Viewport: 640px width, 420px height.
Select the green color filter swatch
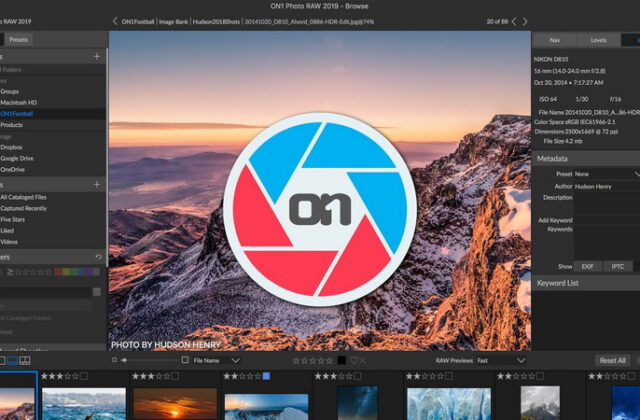tap(73, 272)
